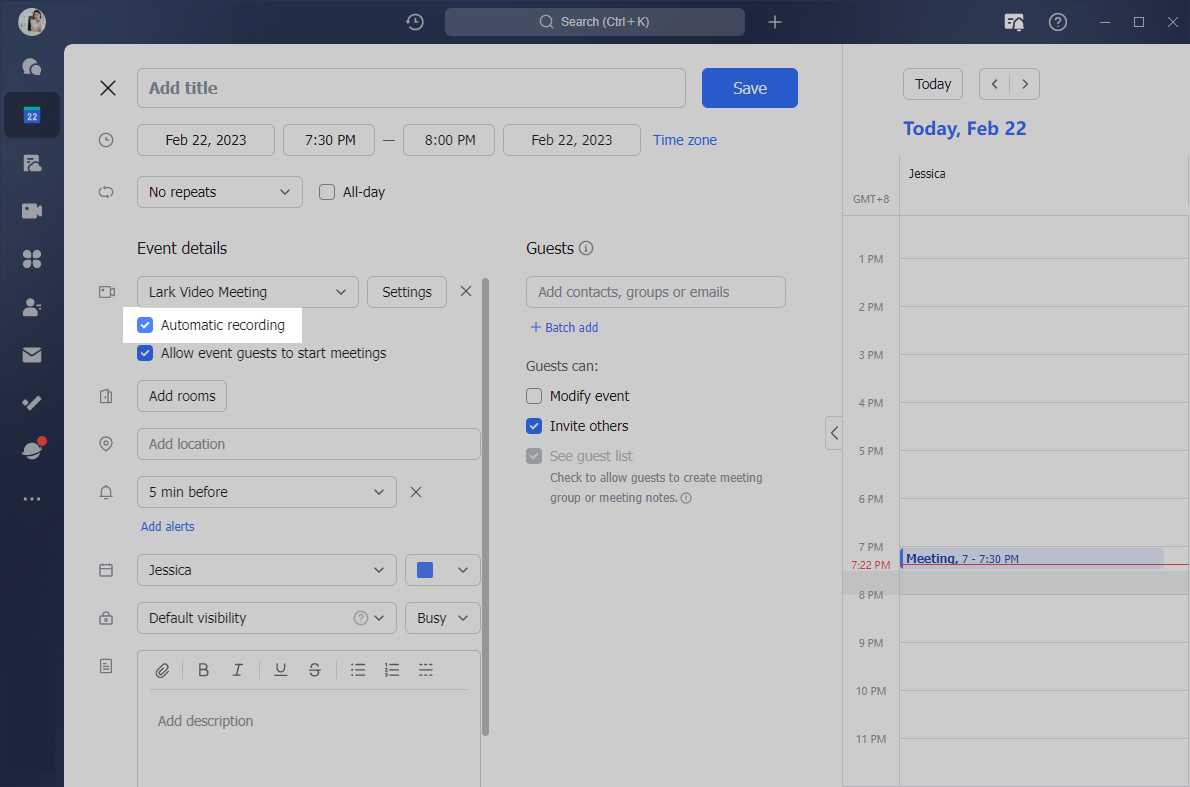1190x787 pixels.
Task: Check the Modify event guest permission
Action: pyautogui.click(x=534, y=396)
